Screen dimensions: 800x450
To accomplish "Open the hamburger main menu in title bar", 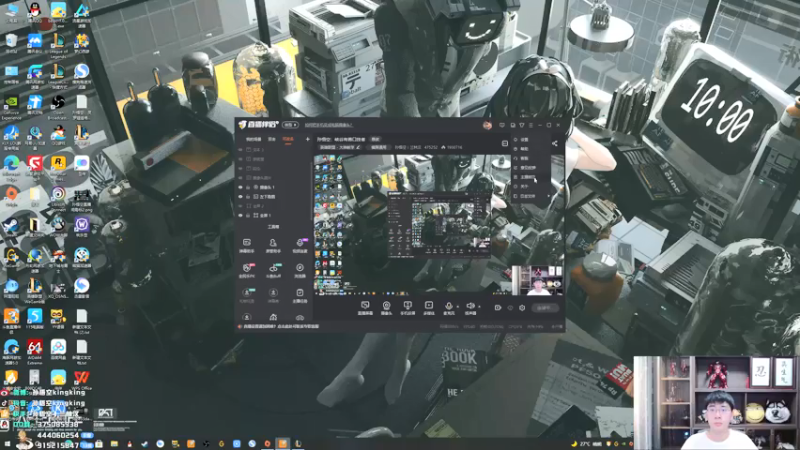I will pos(531,125).
